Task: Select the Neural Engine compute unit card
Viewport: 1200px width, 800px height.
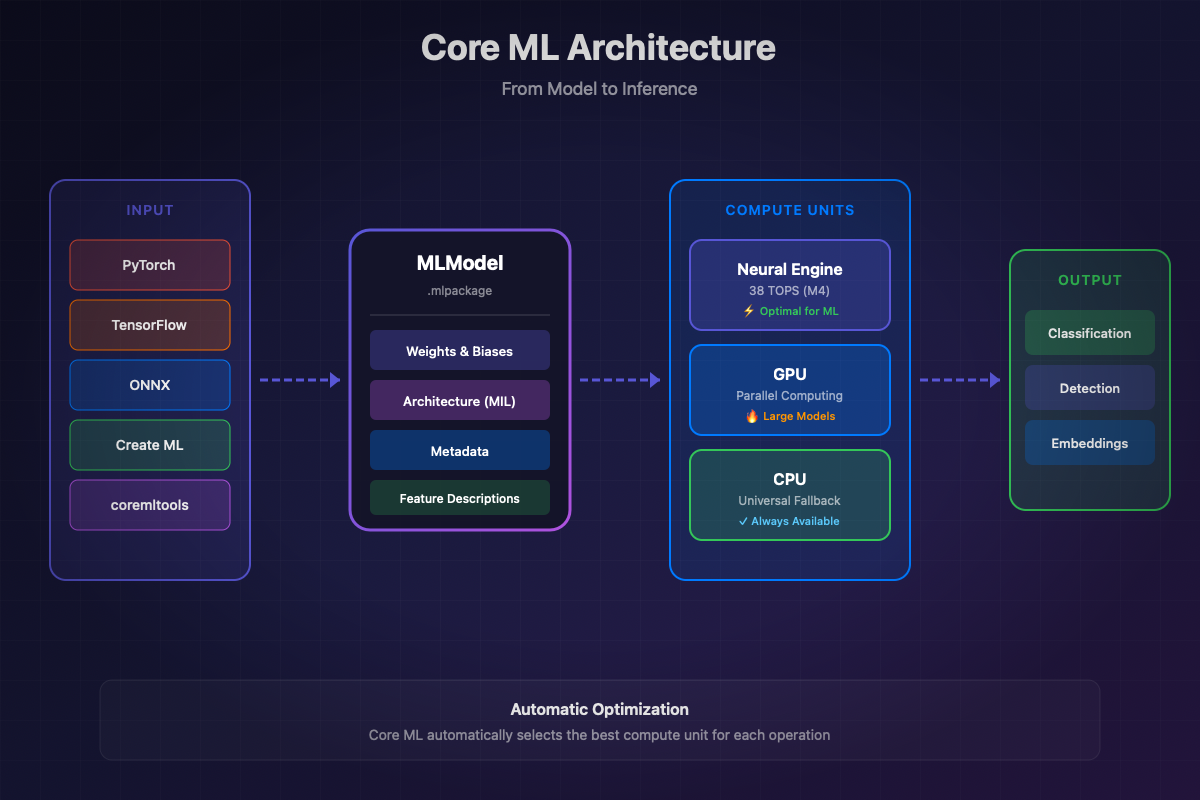Action: point(790,285)
